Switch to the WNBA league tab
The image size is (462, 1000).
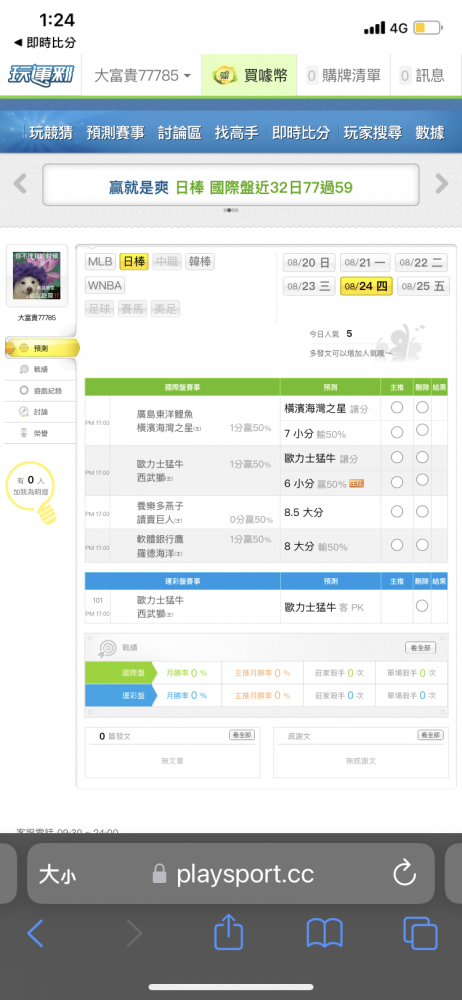[x=105, y=285]
